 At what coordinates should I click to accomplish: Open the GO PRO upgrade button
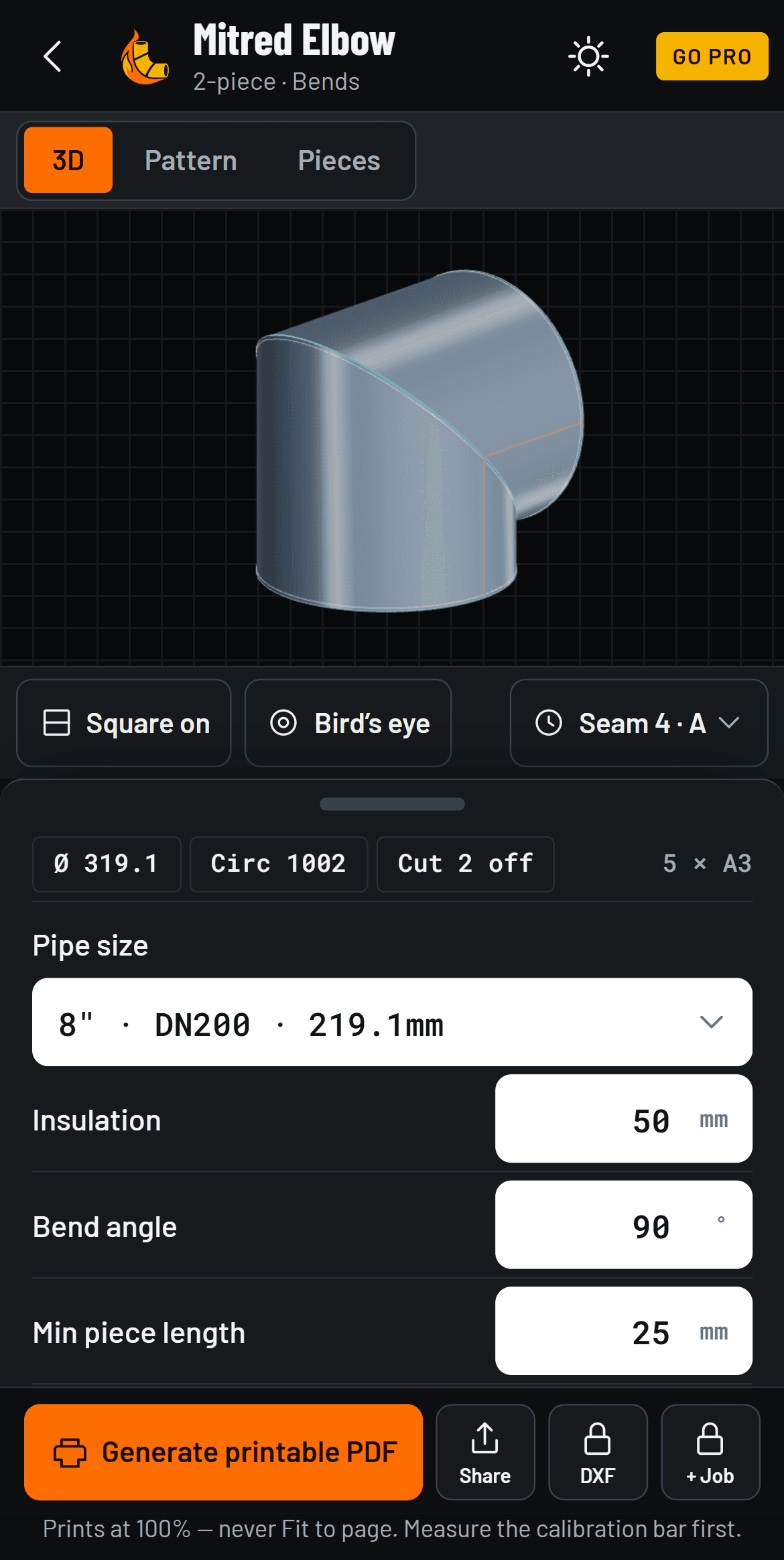[x=712, y=56]
